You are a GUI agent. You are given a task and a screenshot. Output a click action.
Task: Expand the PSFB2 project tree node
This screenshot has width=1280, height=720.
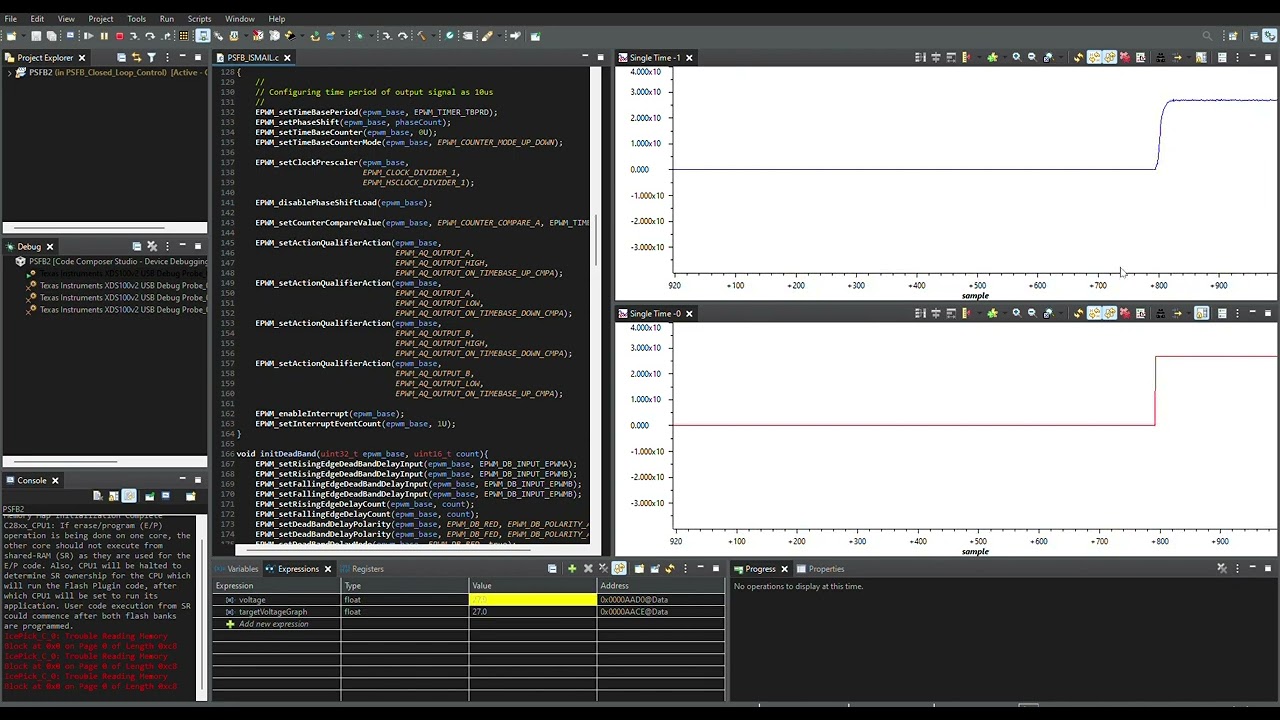[9, 73]
